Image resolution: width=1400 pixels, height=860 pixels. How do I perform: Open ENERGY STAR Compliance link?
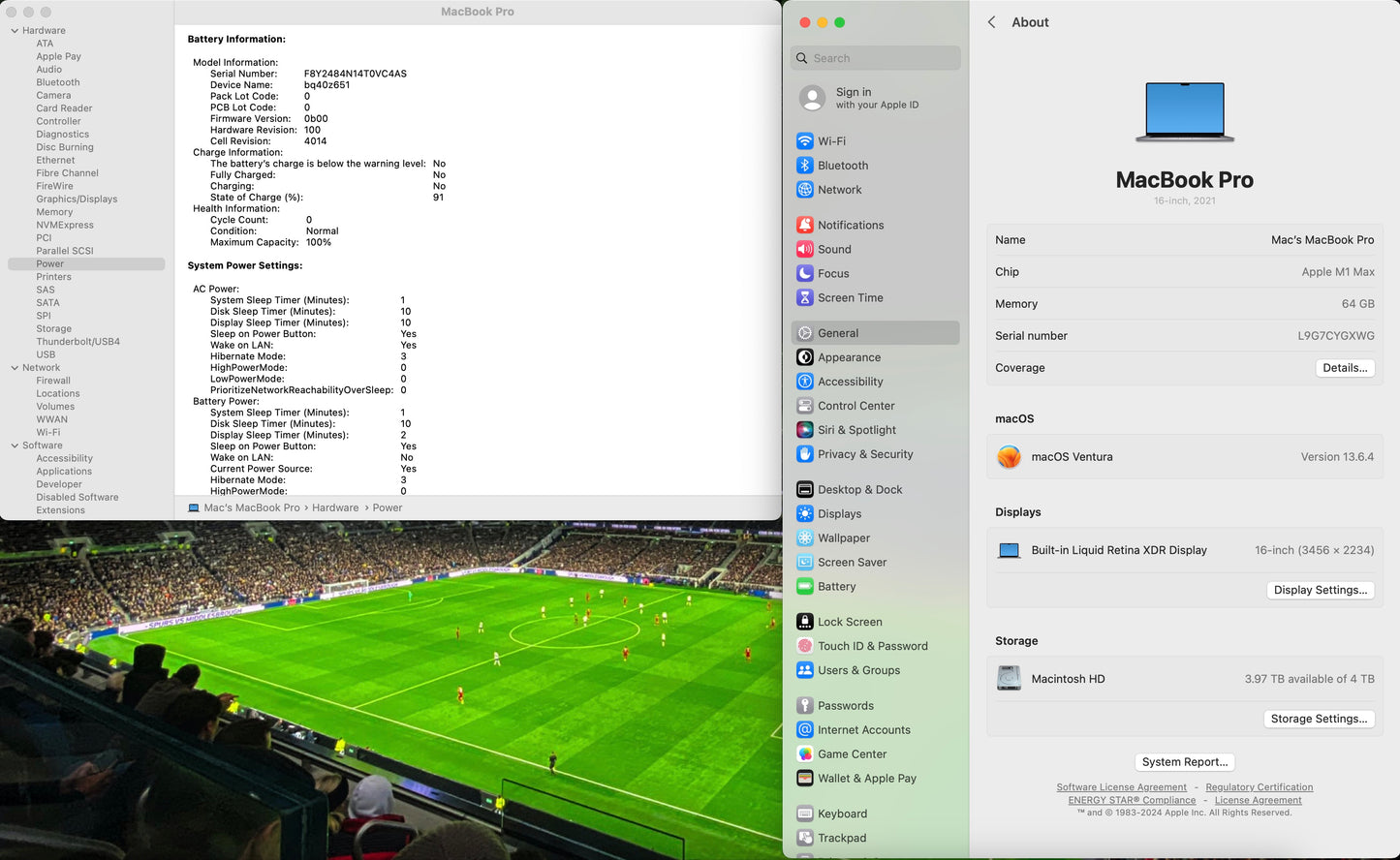[x=1132, y=800]
